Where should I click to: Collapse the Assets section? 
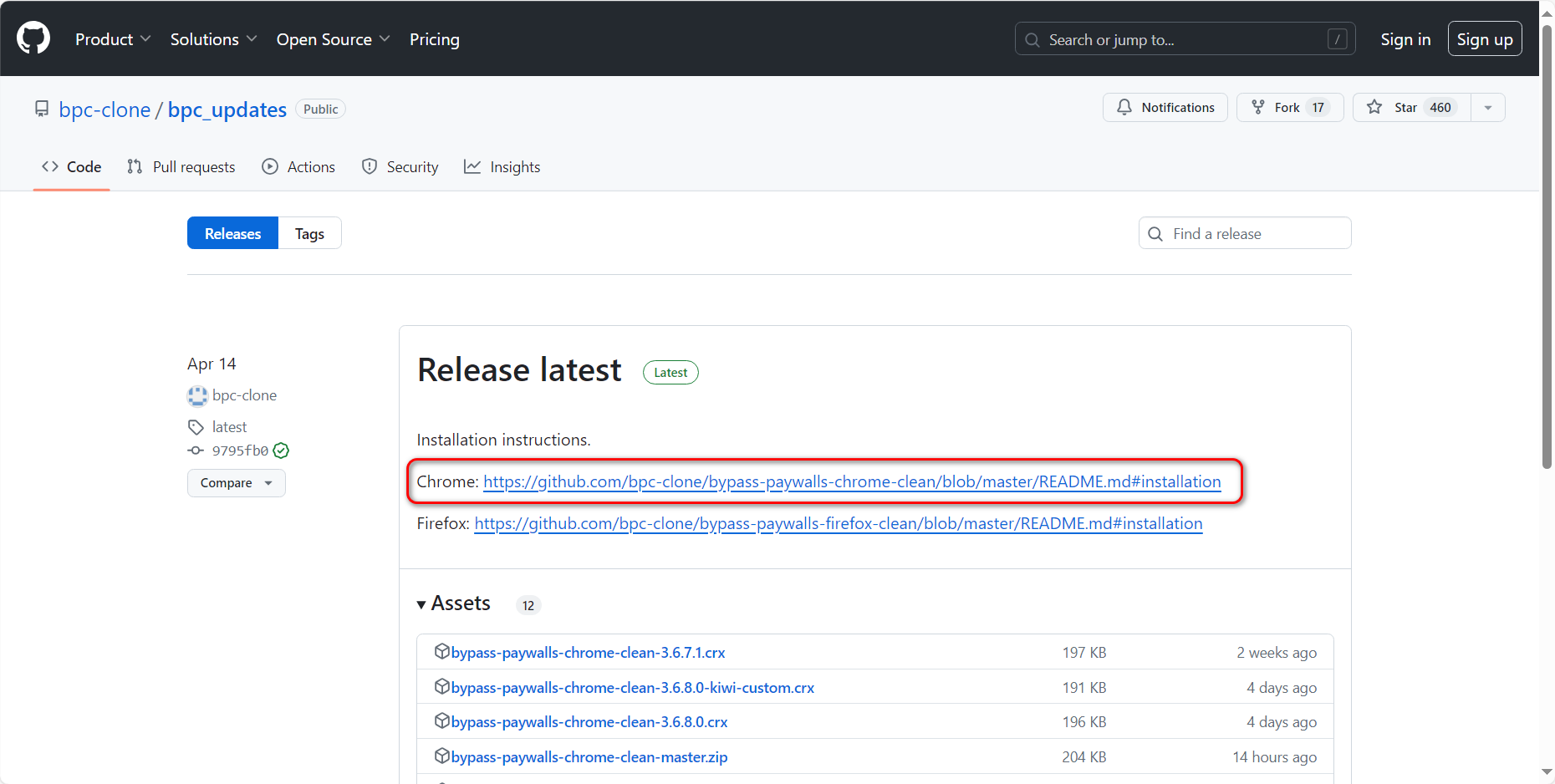point(454,603)
